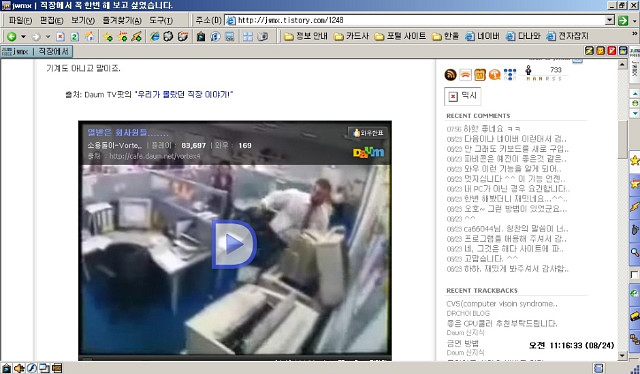Open the address bar dropdown arrow
Viewport: 640px width, 374px height.
coord(609,20)
